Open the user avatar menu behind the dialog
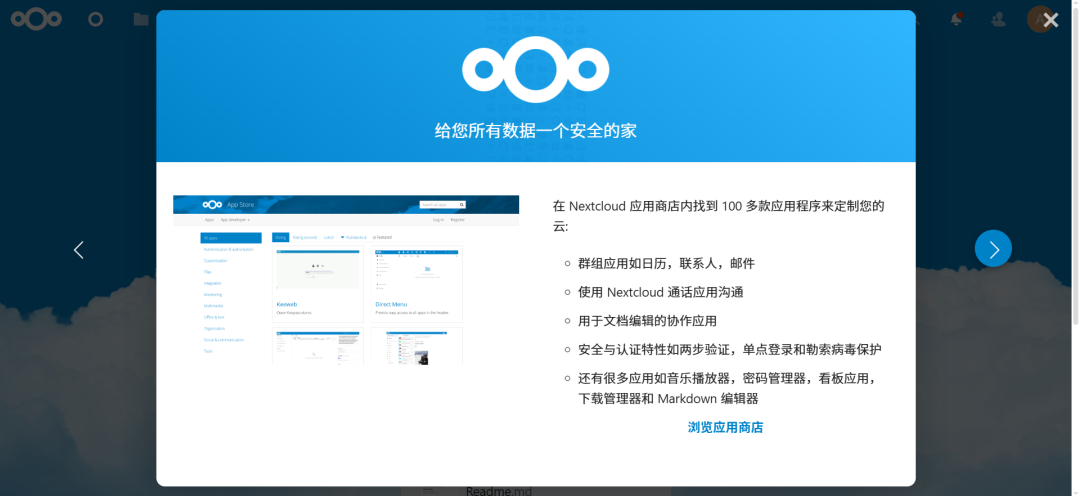 point(1037,19)
